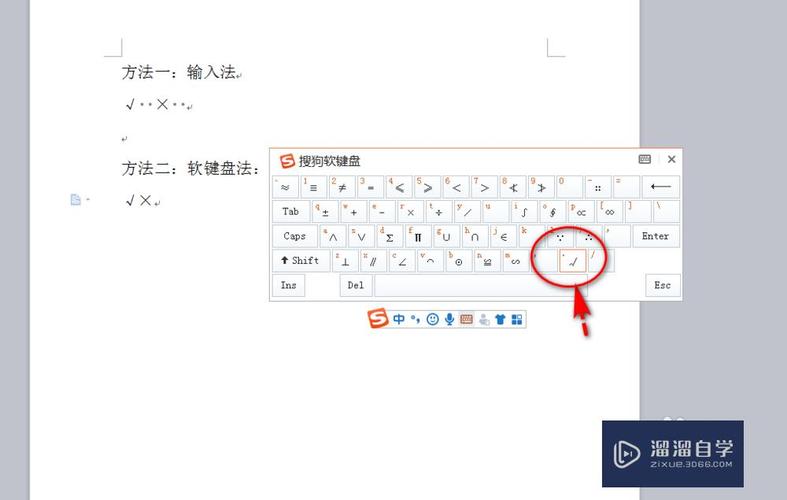
Task: Click the text line 方法一：输入法
Action: point(179,72)
